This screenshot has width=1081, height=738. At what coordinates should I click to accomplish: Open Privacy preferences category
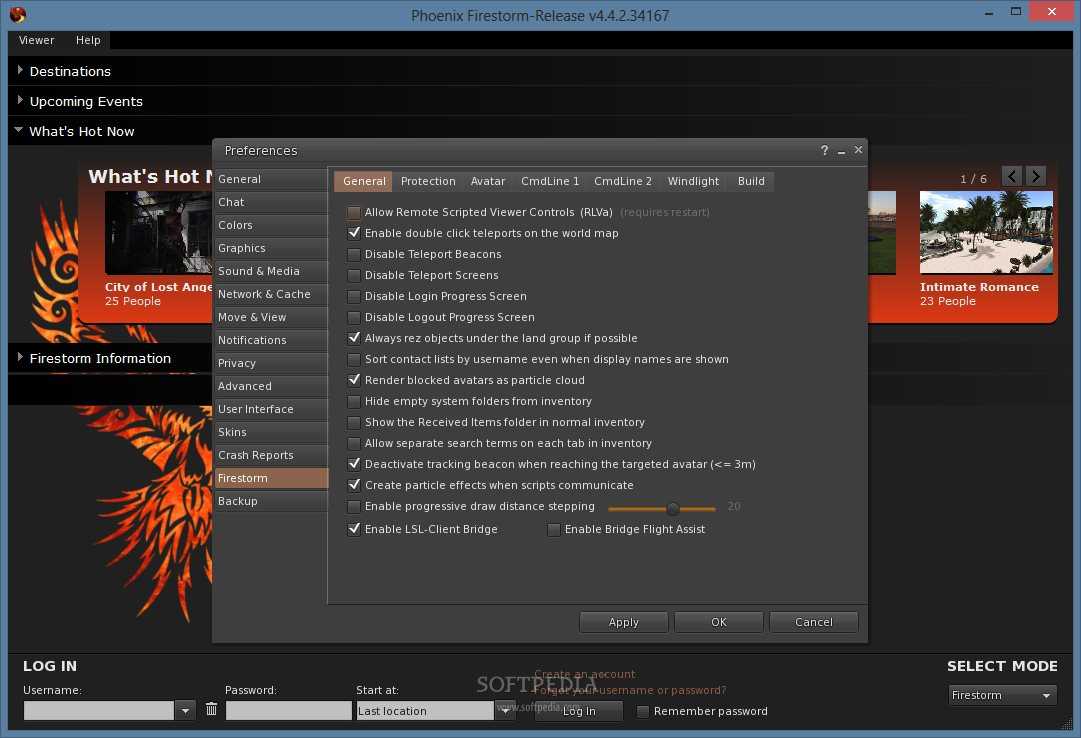pos(271,363)
